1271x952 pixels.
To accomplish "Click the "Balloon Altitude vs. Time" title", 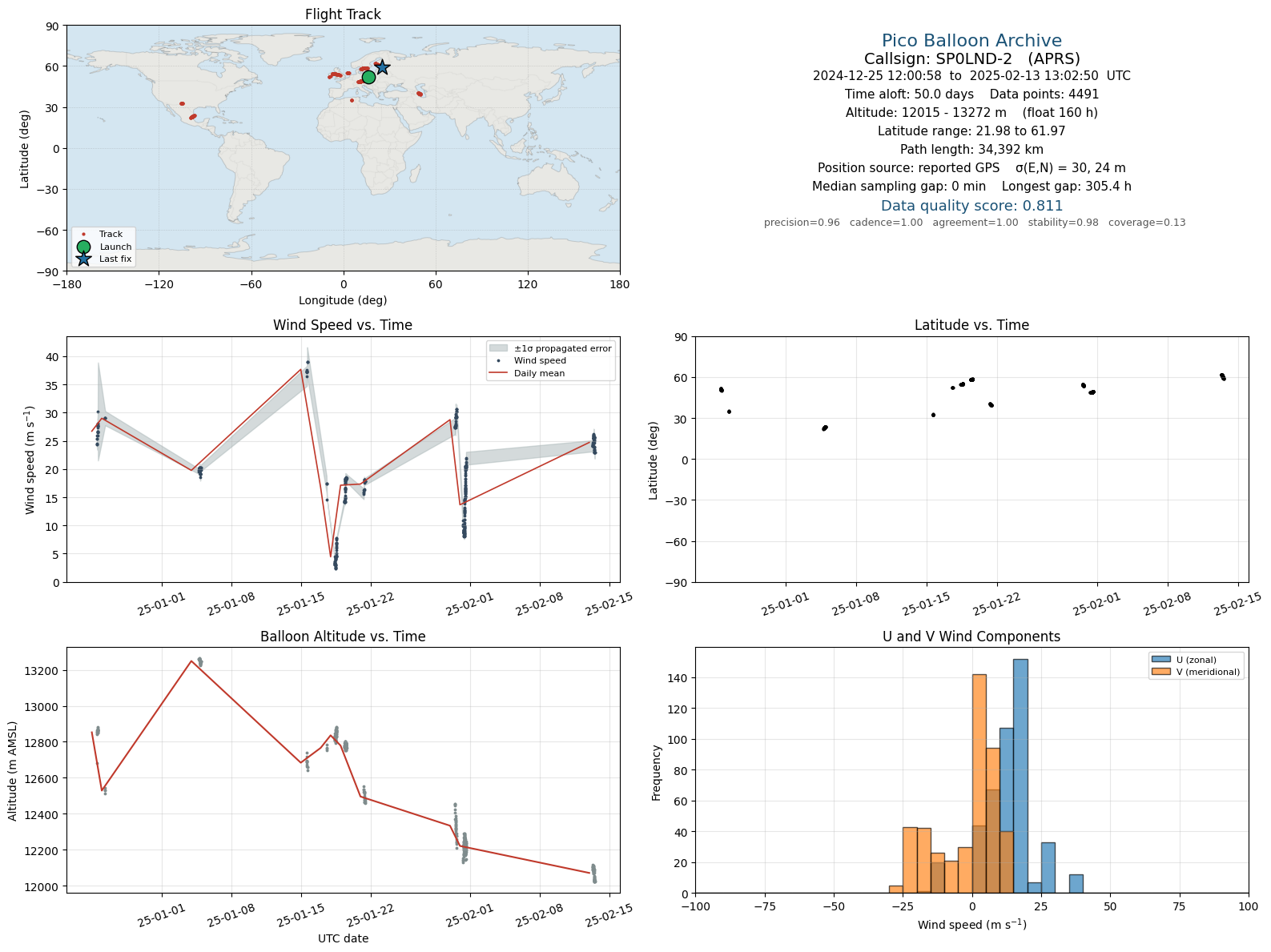I will (x=343, y=637).
